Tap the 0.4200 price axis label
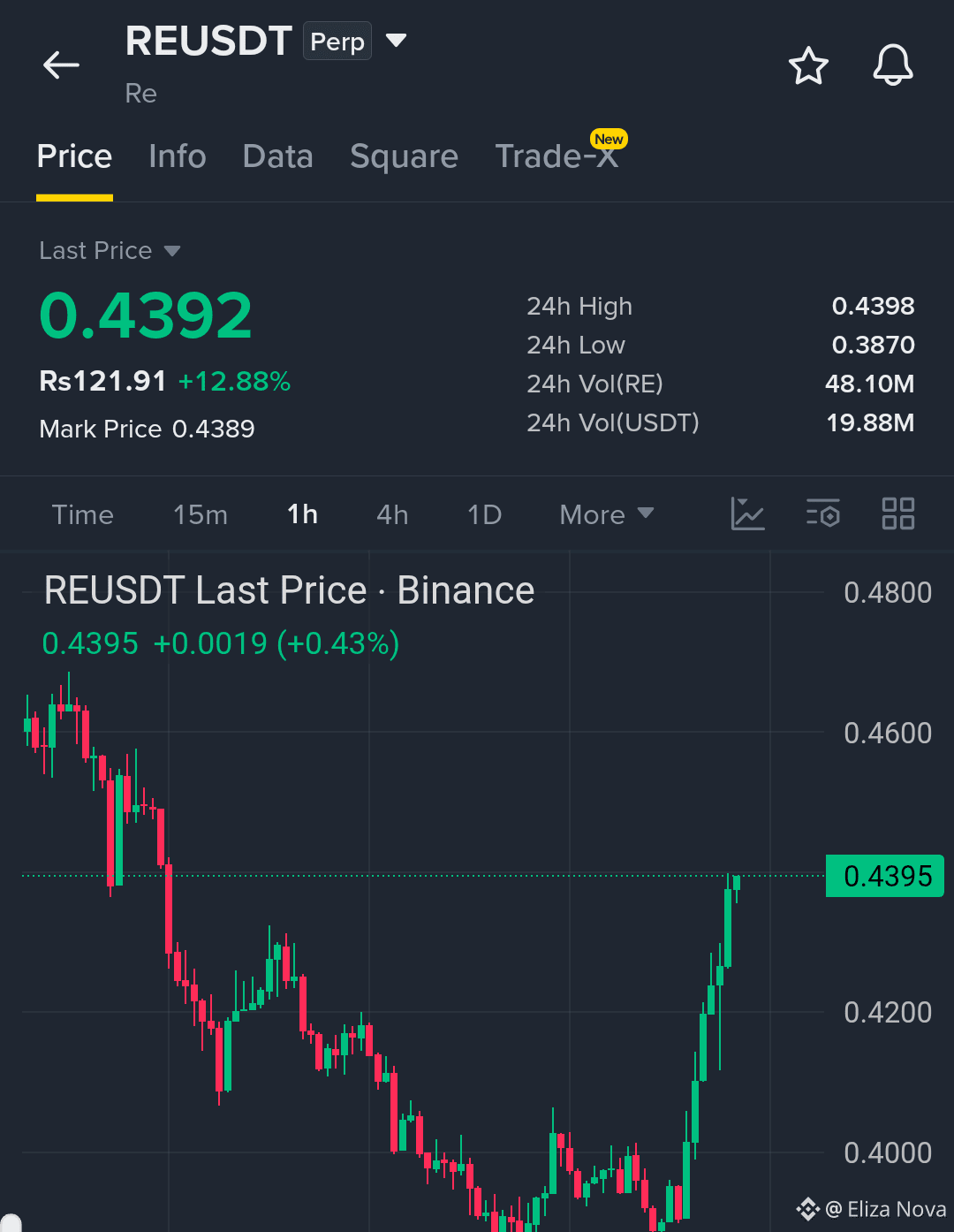 pyautogui.click(x=888, y=1012)
